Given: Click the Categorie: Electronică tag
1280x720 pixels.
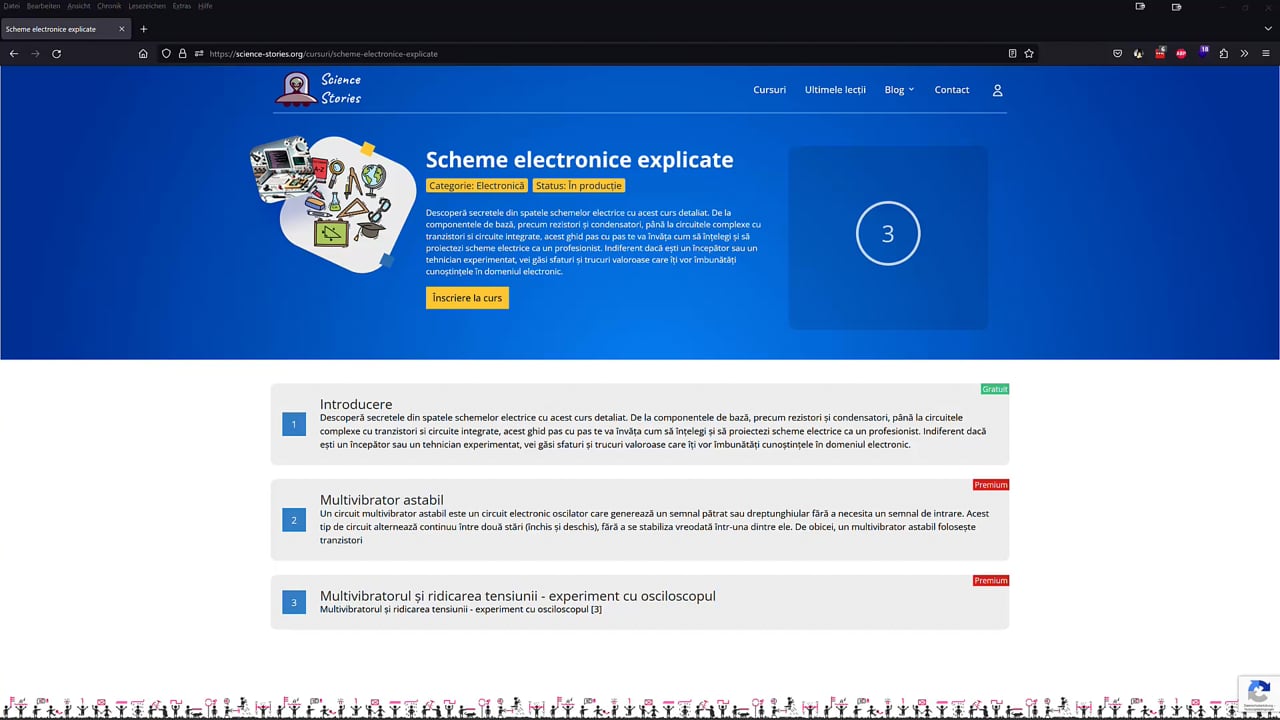Looking at the screenshot, I should click(476, 186).
